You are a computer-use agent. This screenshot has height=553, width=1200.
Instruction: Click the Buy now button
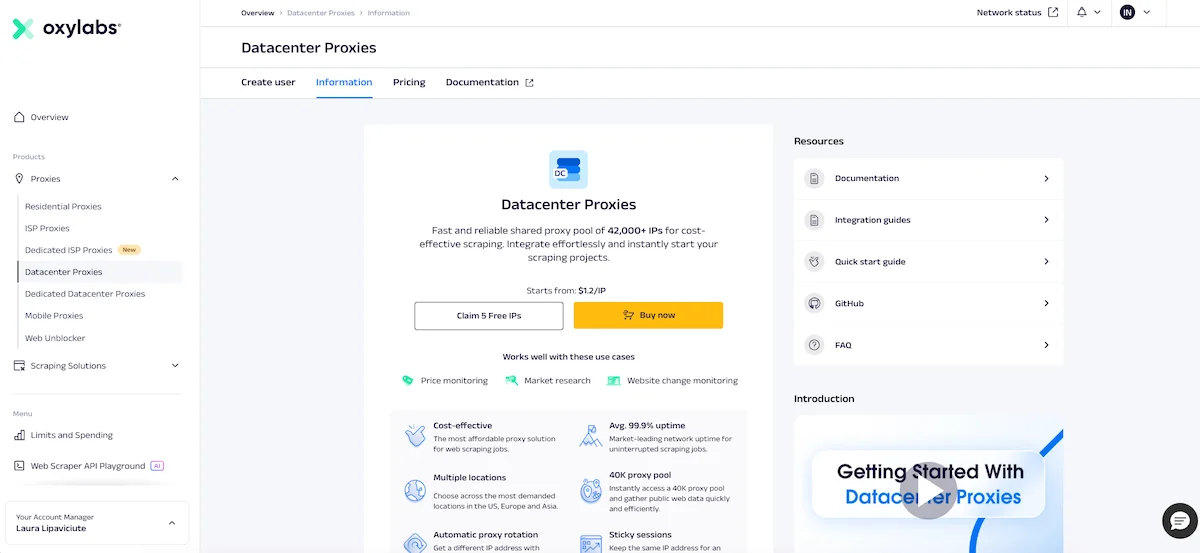pos(648,315)
